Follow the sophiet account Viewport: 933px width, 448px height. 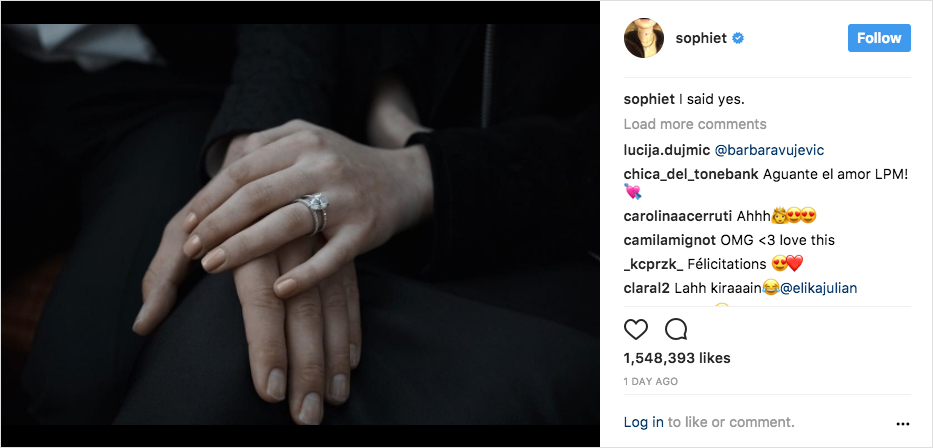879,38
